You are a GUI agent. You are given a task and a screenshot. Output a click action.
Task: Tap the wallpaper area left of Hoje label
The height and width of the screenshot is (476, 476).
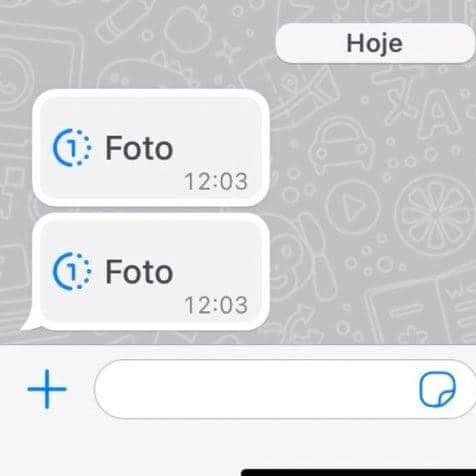tap(133, 43)
